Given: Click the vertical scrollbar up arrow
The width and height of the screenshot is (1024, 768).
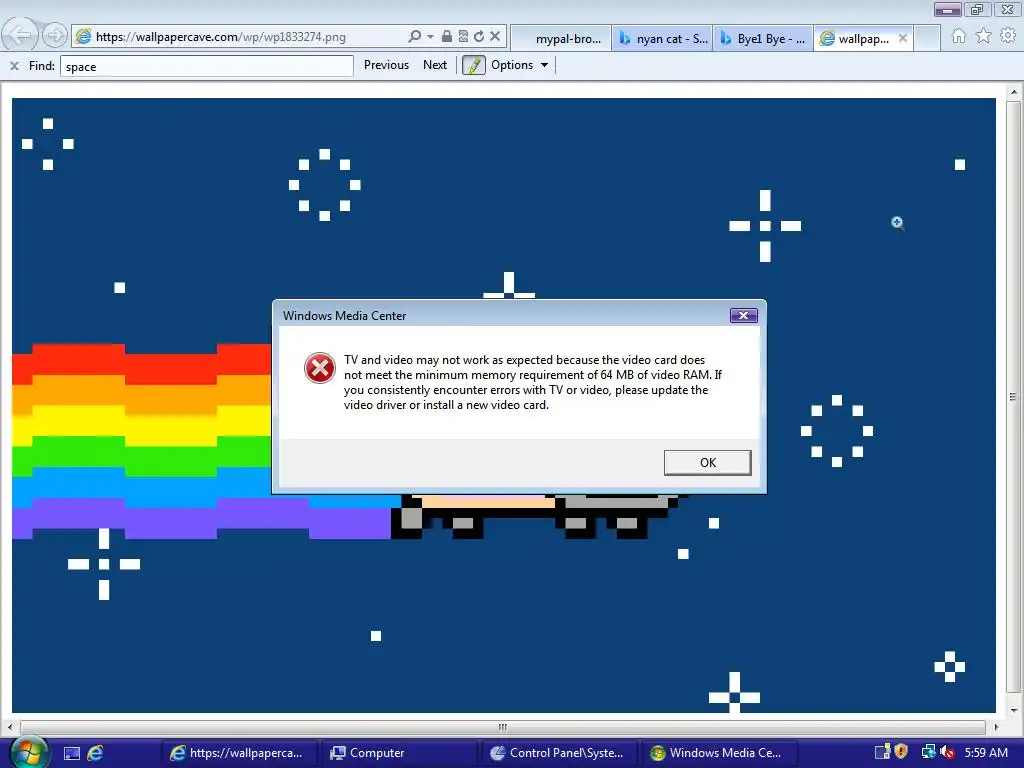Looking at the screenshot, I should (x=1014, y=93).
